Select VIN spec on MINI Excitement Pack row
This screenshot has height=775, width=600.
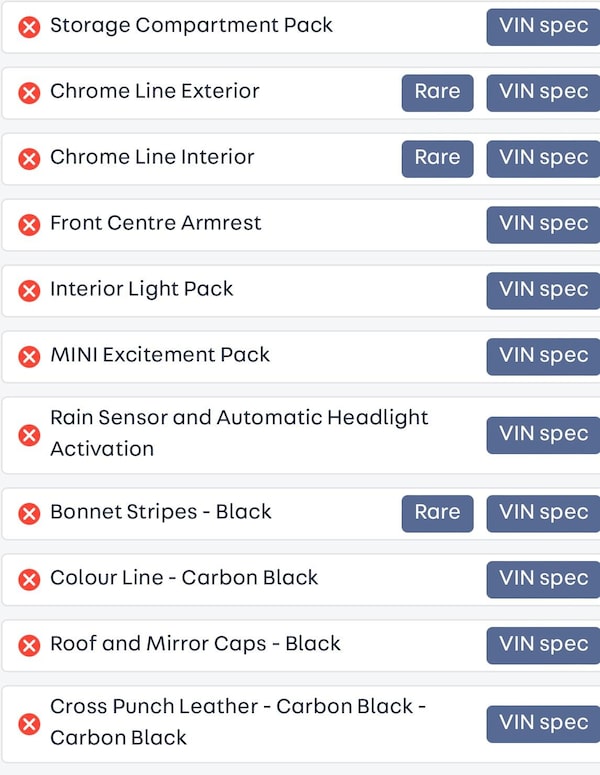[x=543, y=356]
